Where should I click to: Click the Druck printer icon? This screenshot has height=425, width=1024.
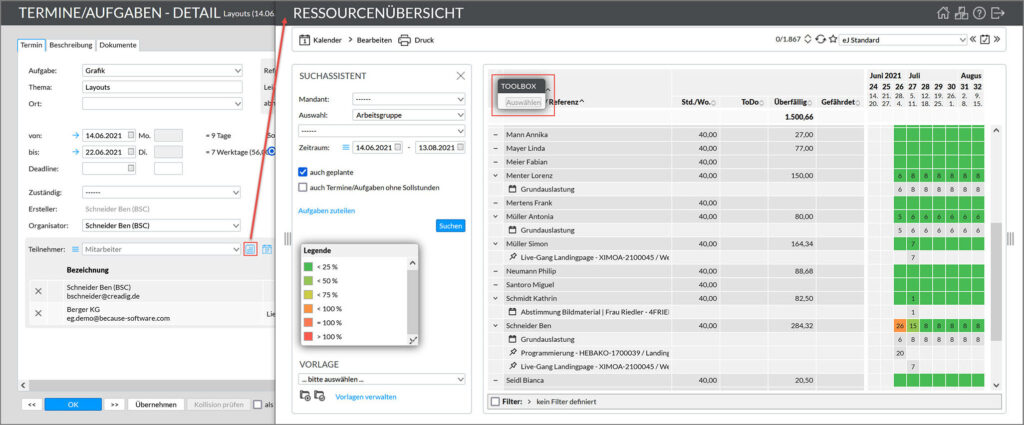[x=404, y=40]
